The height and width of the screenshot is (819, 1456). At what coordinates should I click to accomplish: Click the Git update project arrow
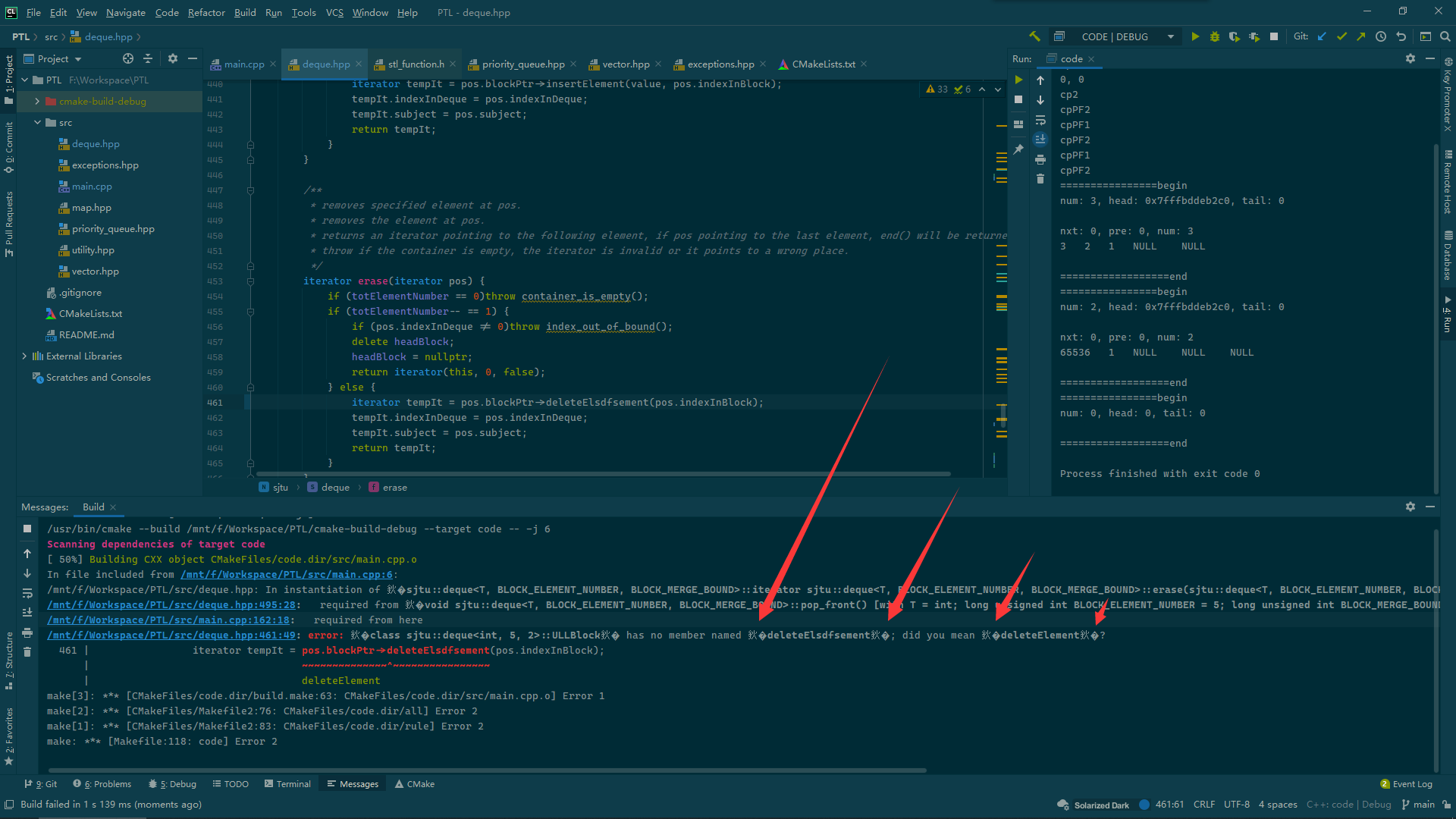1322,36
